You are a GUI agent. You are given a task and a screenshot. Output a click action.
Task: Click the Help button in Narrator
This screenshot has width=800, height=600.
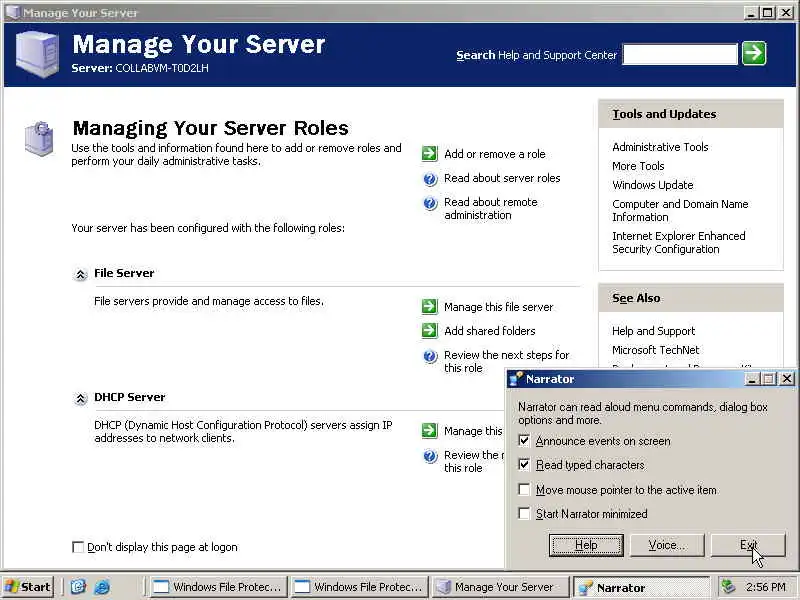586,545
